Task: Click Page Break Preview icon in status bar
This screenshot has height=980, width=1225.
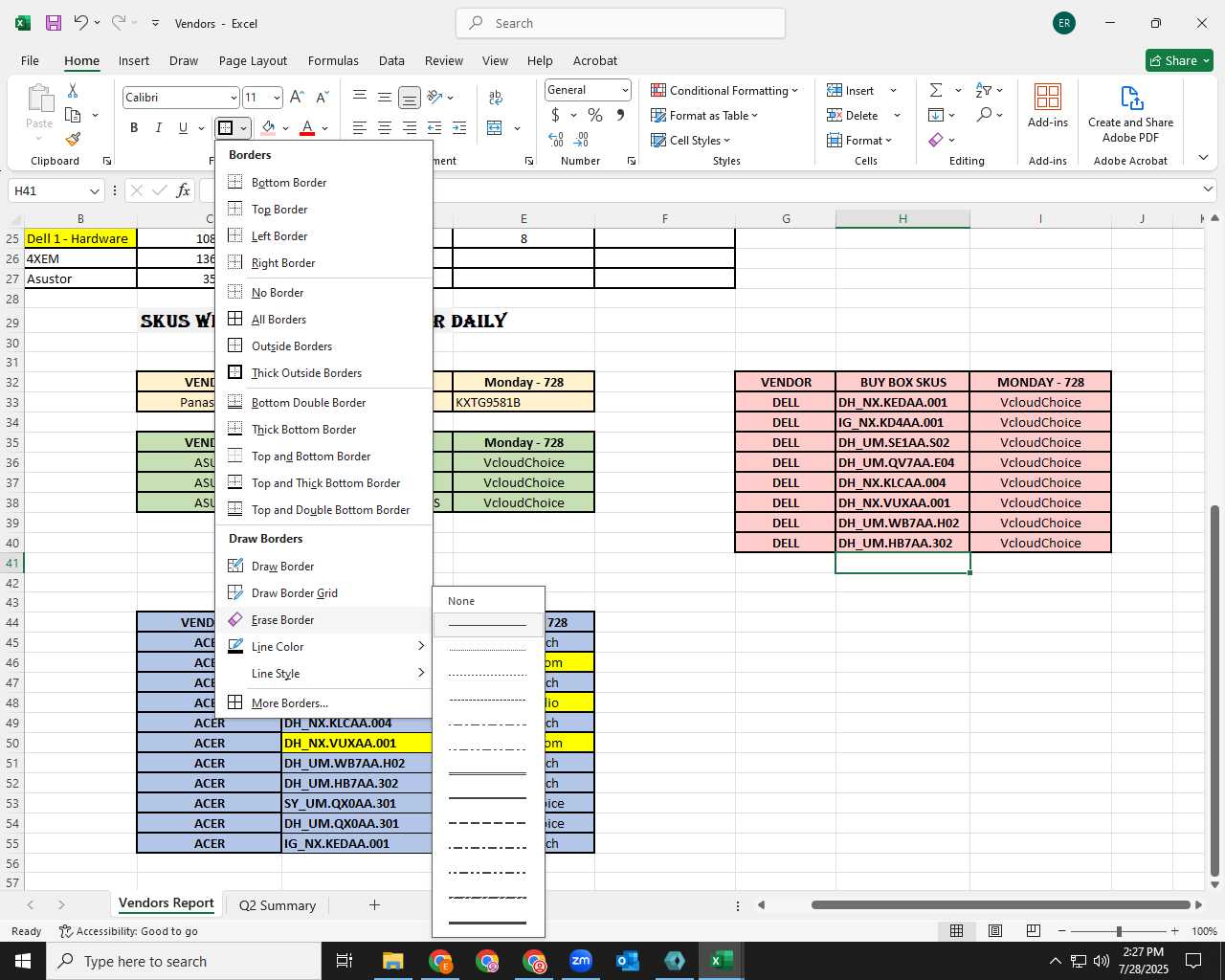Action: click(1033, 931)
